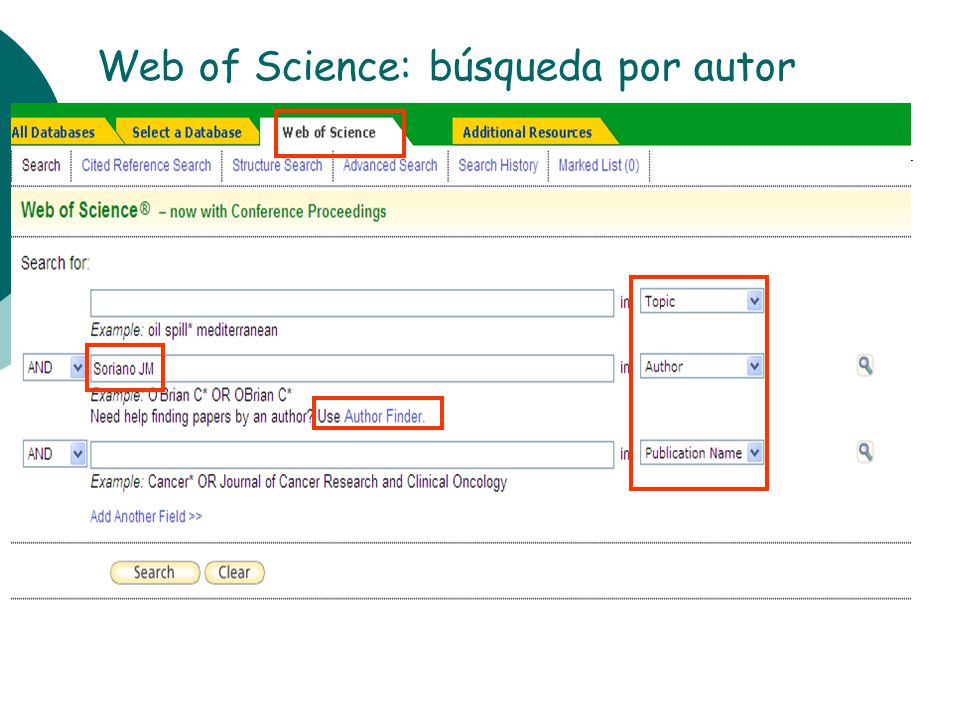
Task: Click the example text 'oil spill* mediterranean'
Action: (212, 330)
